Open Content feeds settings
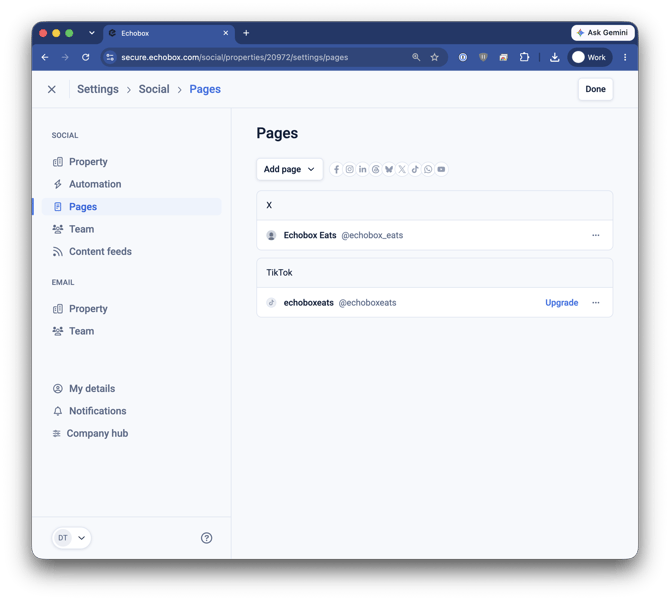 click(92, 252)
